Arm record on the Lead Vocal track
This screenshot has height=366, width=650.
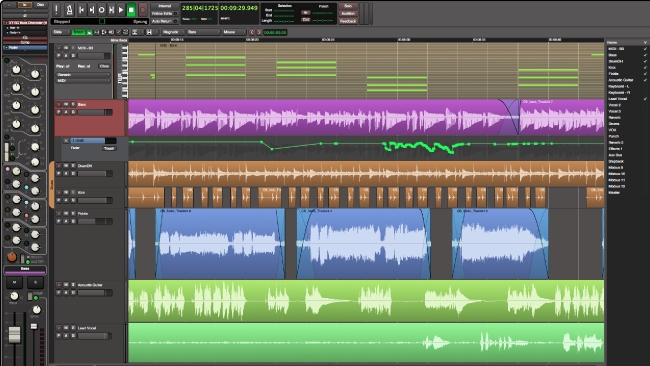point(58,328)
